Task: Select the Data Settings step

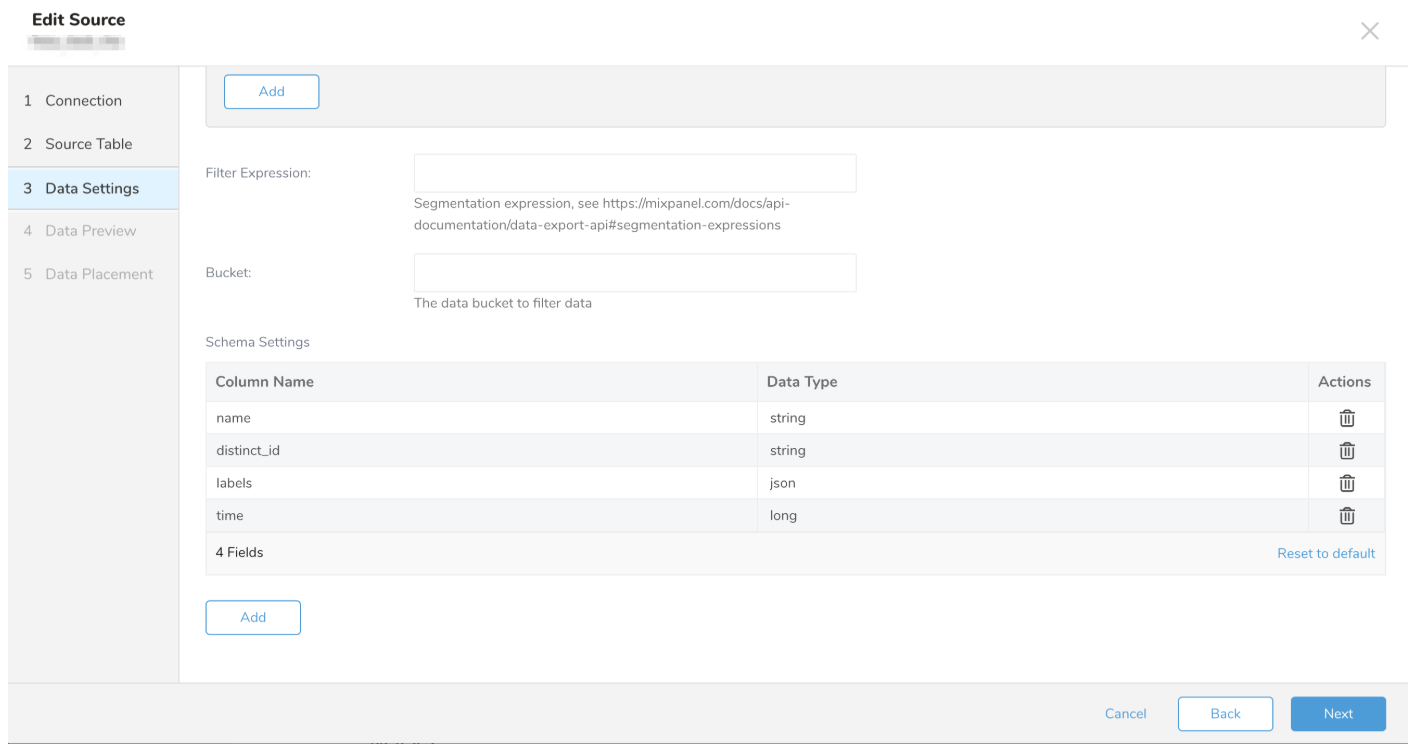Action: [92, 188]
